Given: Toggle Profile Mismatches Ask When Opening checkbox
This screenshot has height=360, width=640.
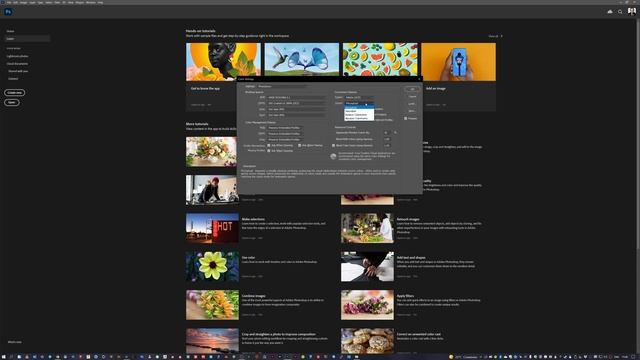Looking at the screenshot, I should tap(269, 145).
